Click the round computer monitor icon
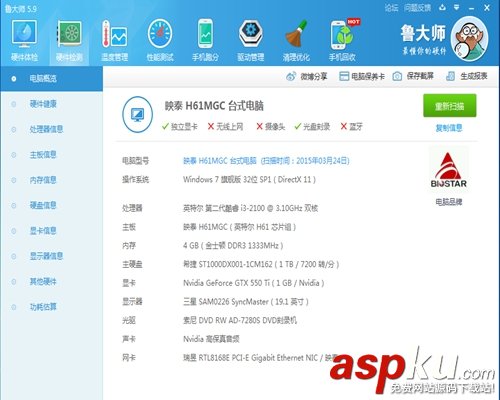 pyautogui.click(x=137, y=114)
